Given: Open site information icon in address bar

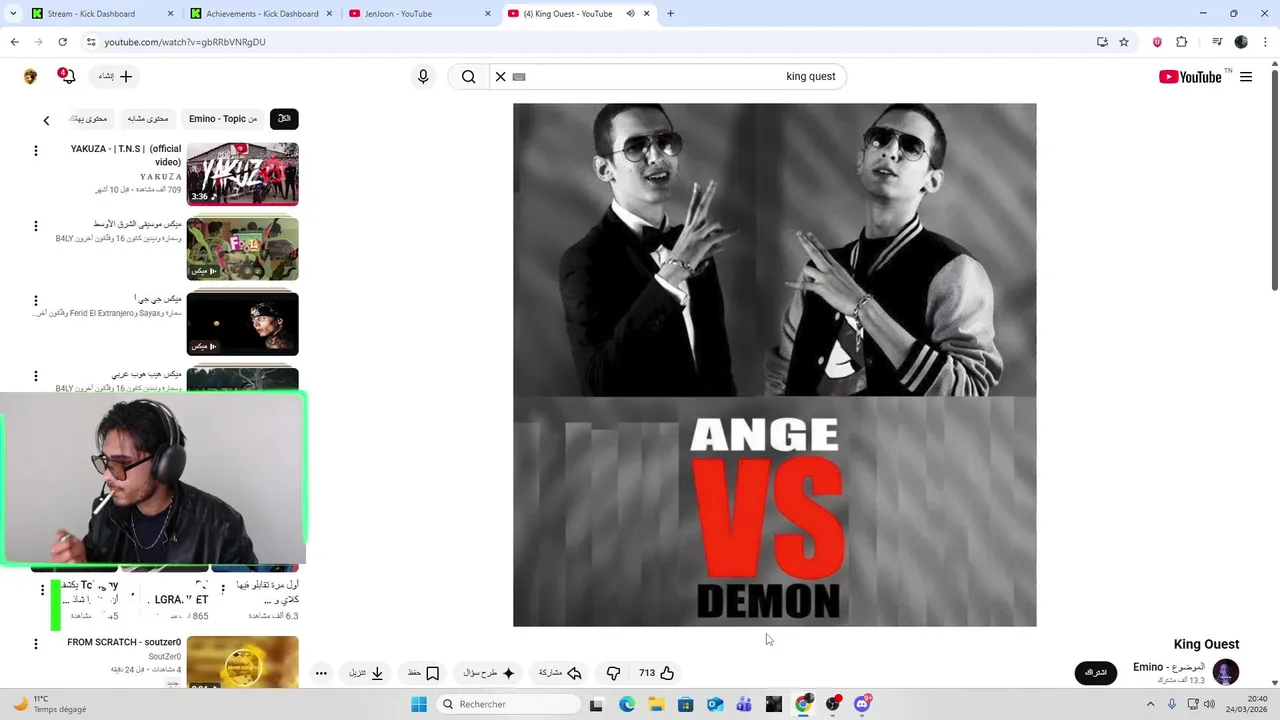Looking at the screenshot, I should click(x=91, y=42).
